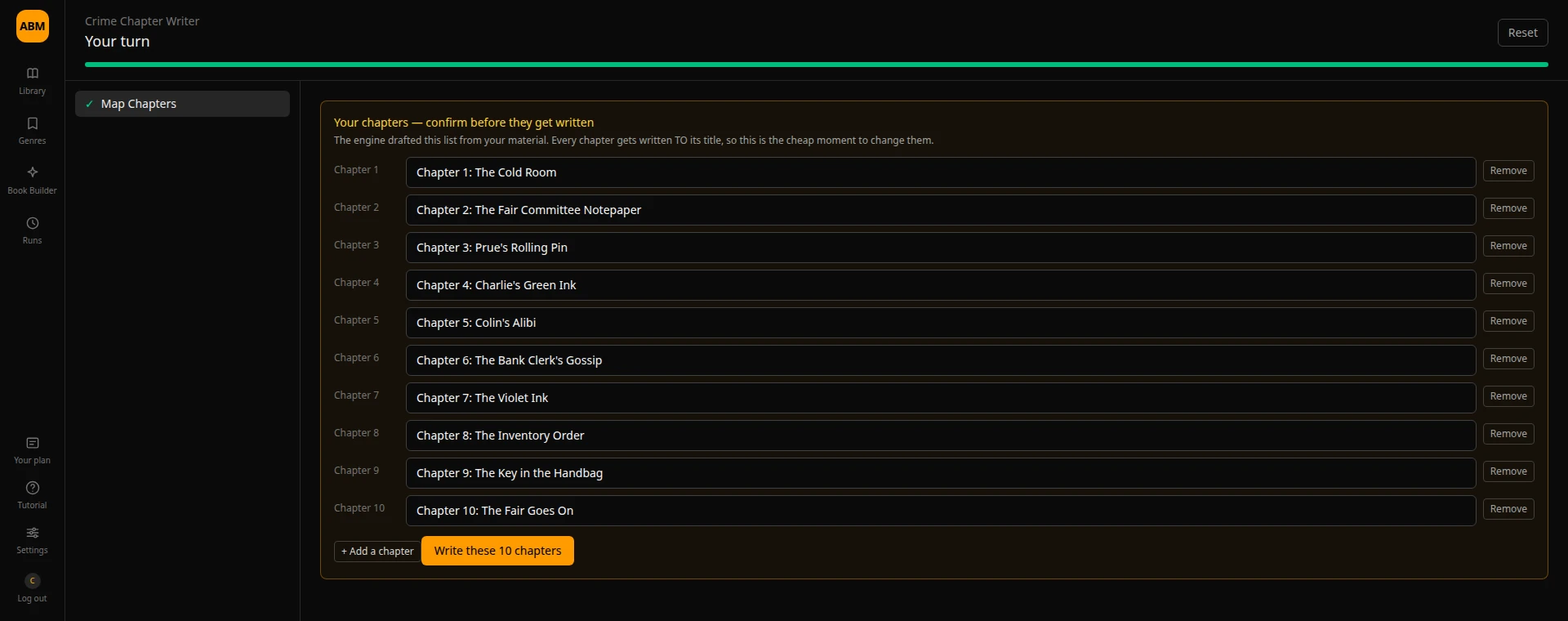Click 'Your chapters — confirm before they get written'
The image size is (1568, 621).
[x=464, y=123]
